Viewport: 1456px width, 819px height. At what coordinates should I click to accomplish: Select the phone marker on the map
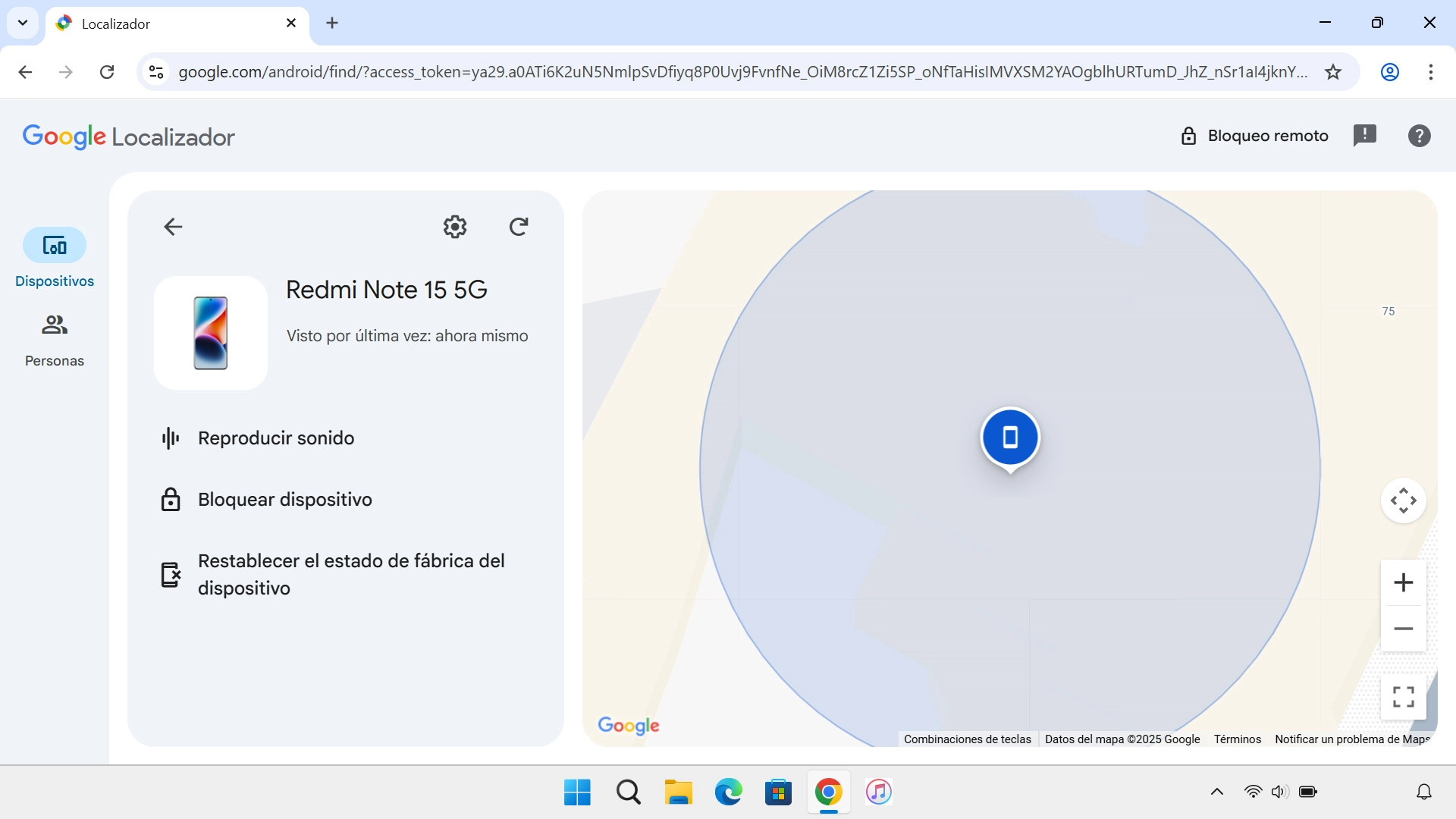(1010, 438)
